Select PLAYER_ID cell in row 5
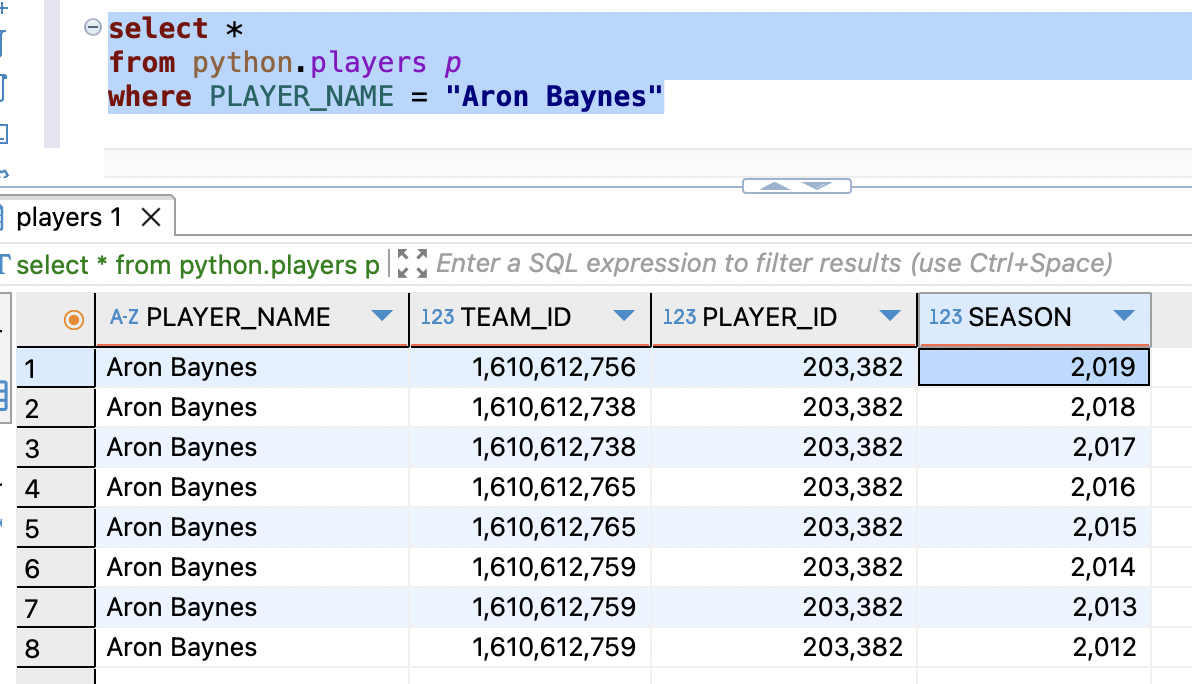 coord(785,527)
